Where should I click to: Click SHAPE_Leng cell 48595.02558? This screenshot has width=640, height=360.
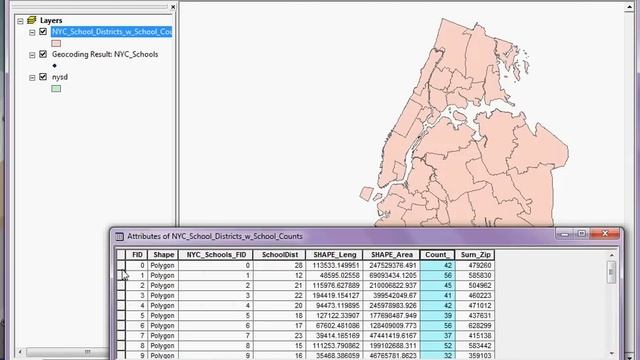pos(334,276)
